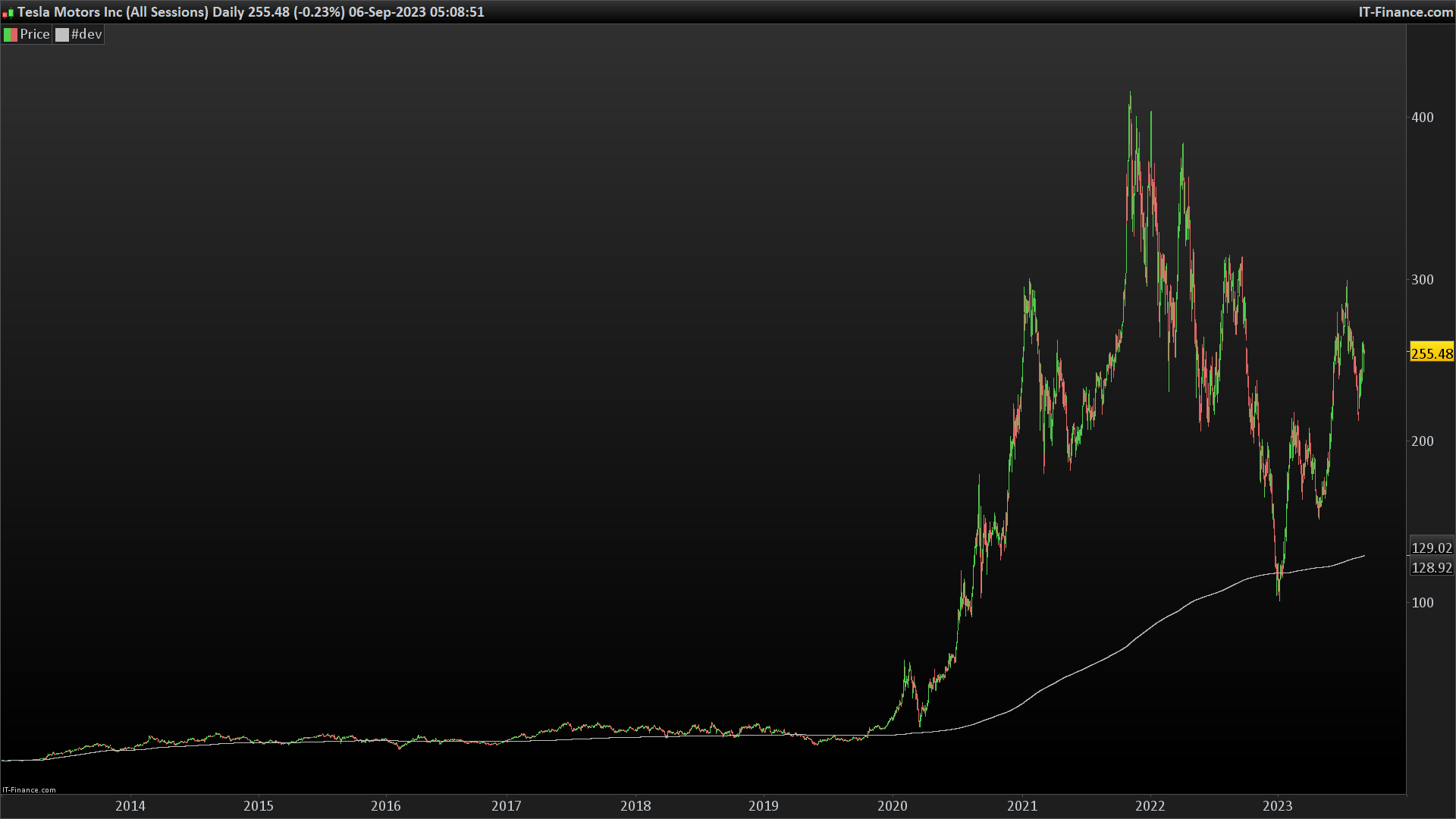Open the Price indicator label
The image size is (1456, 819).
[35, 35]
